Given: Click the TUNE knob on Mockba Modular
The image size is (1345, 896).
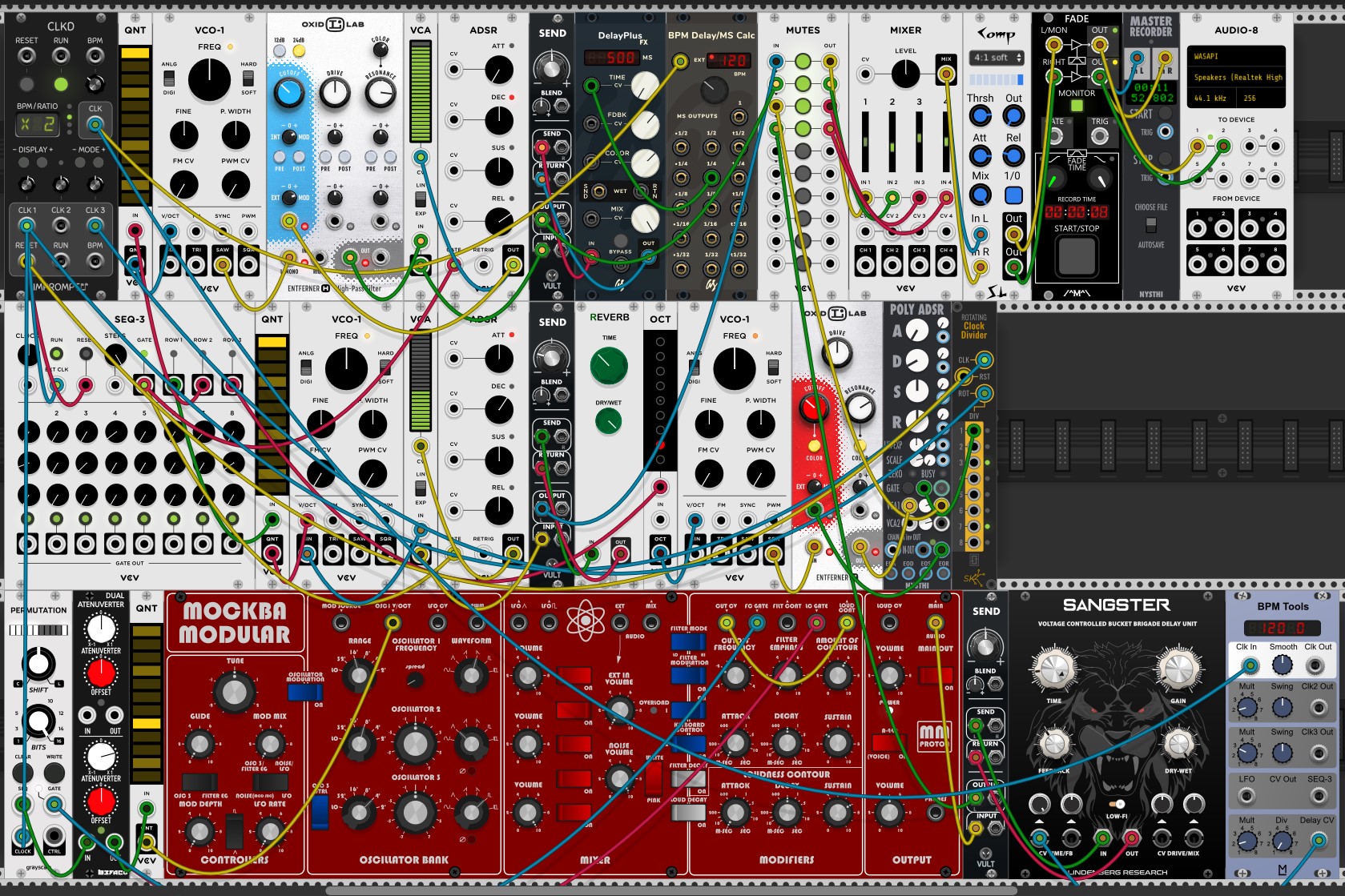Looking at the screenshot, I should coord(234,693).
